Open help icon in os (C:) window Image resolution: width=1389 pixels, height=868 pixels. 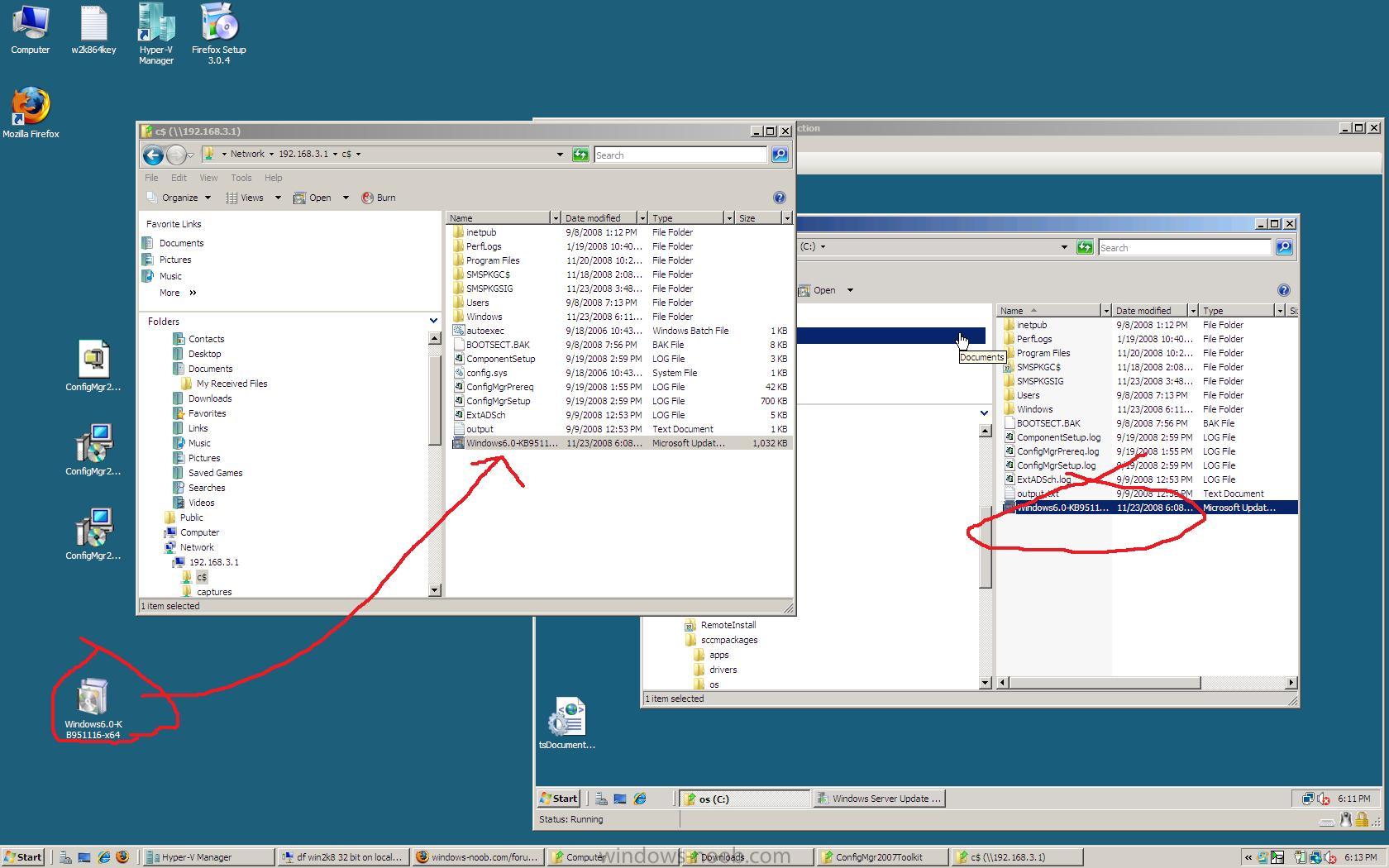(x=1283, y=290)
